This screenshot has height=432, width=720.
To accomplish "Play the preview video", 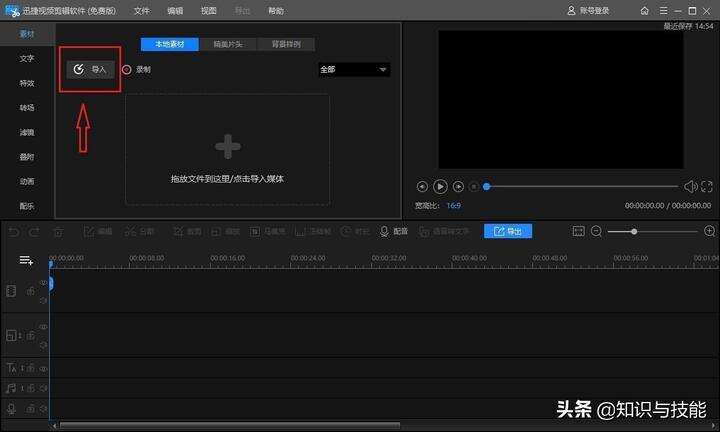I will point(440,186).
